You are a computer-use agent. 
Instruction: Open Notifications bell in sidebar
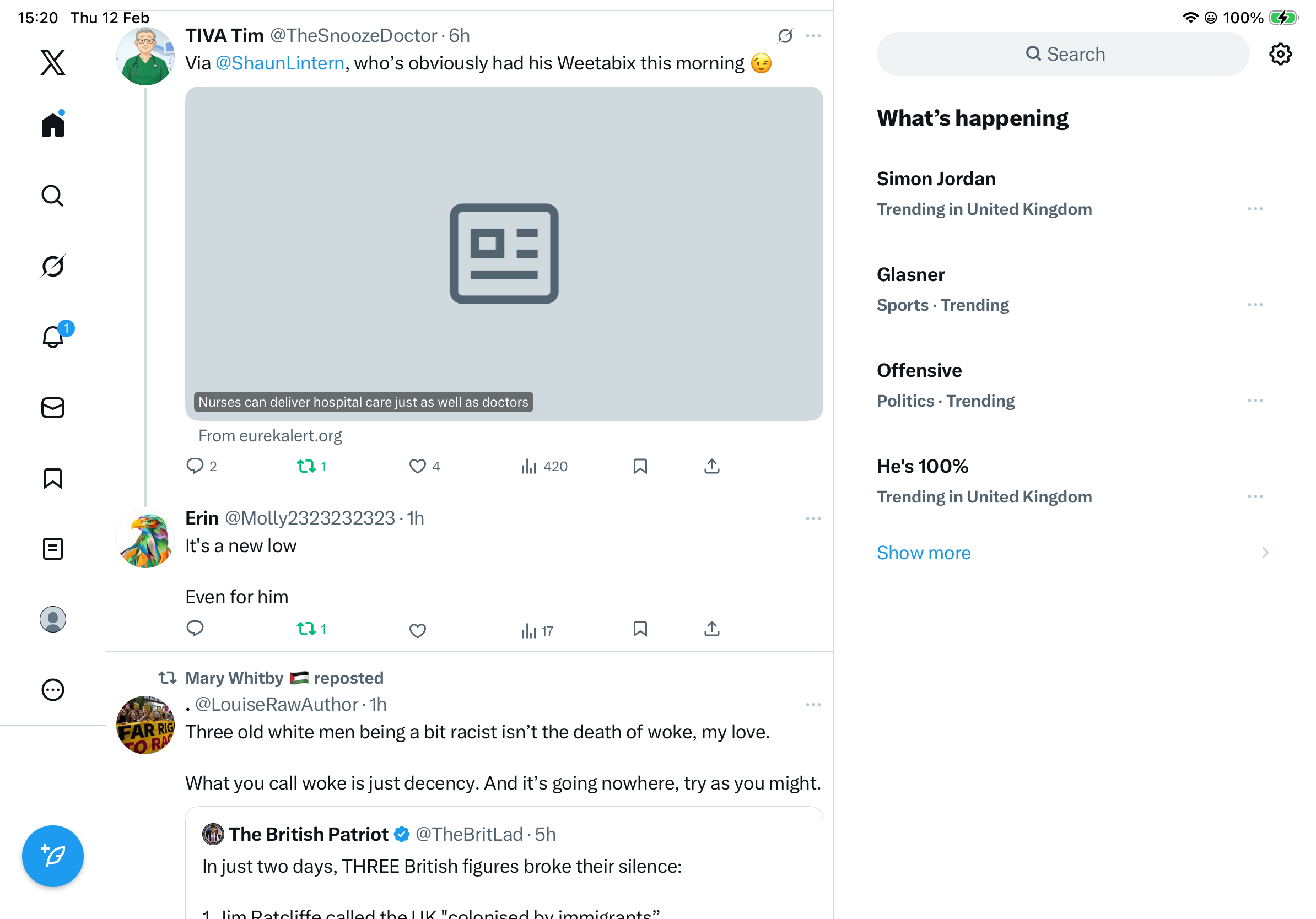tap(53, 337)
